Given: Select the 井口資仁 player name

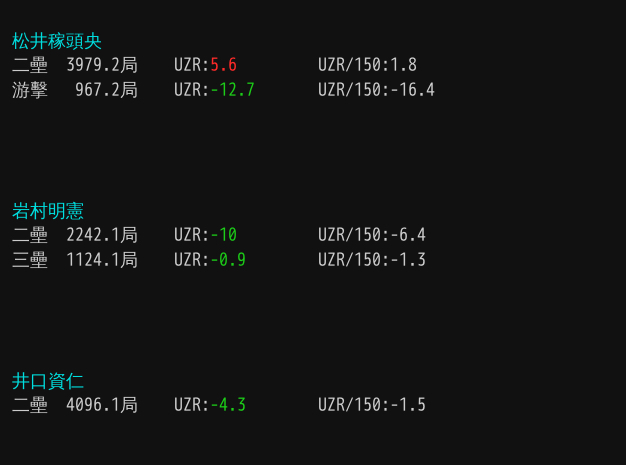Looking at the screenshot, I should click(x=48, y=381).
